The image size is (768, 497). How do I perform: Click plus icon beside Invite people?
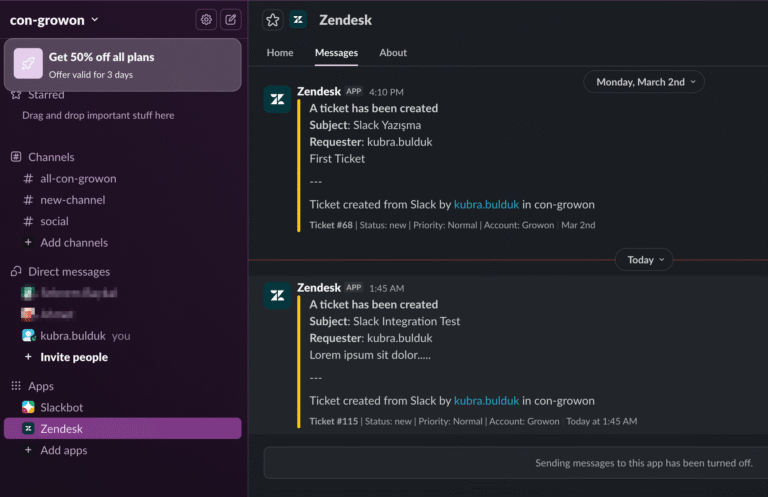[x=28, y=357]
